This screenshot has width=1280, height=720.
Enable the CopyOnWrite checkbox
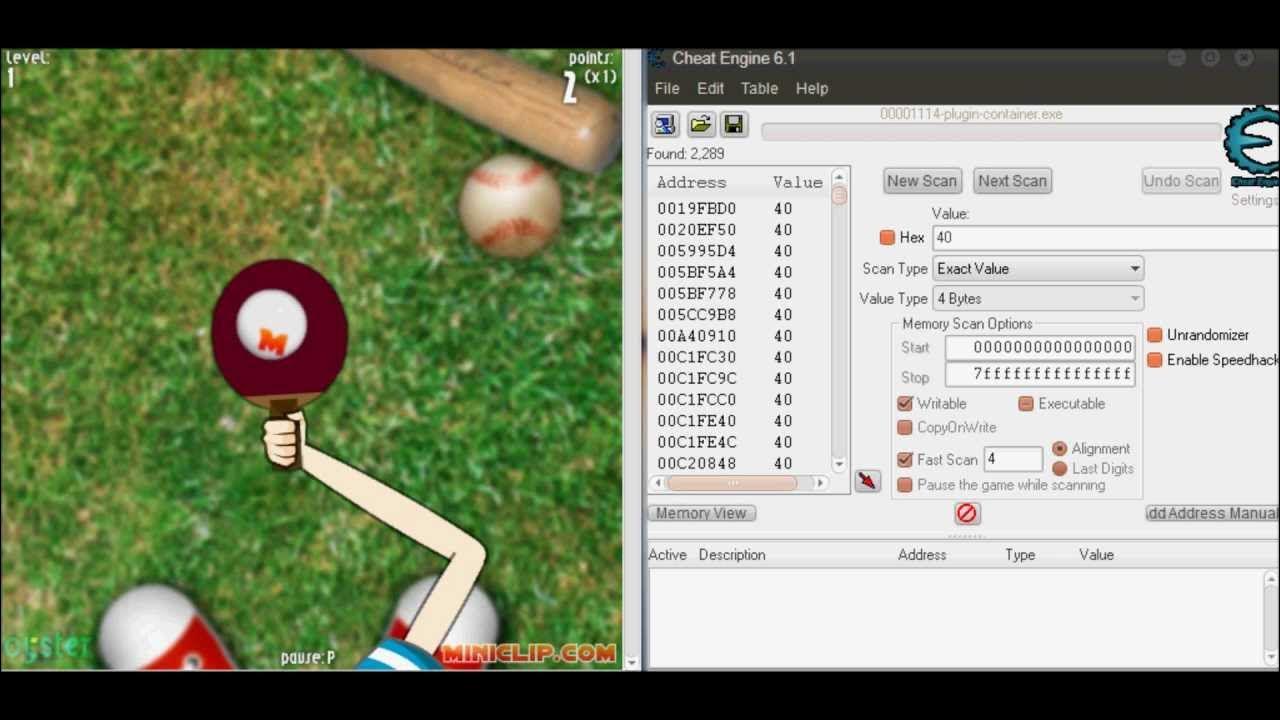click(905, 427)
